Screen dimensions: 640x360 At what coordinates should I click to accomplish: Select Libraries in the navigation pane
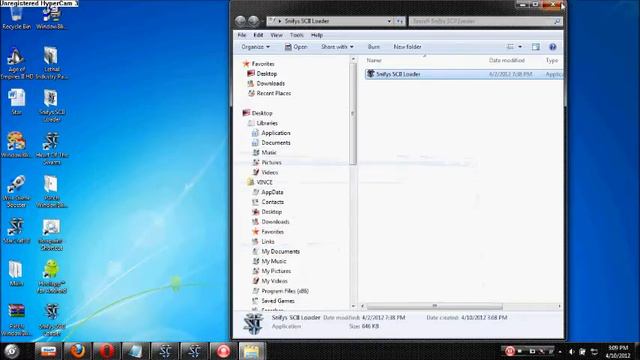coord(262,123)
